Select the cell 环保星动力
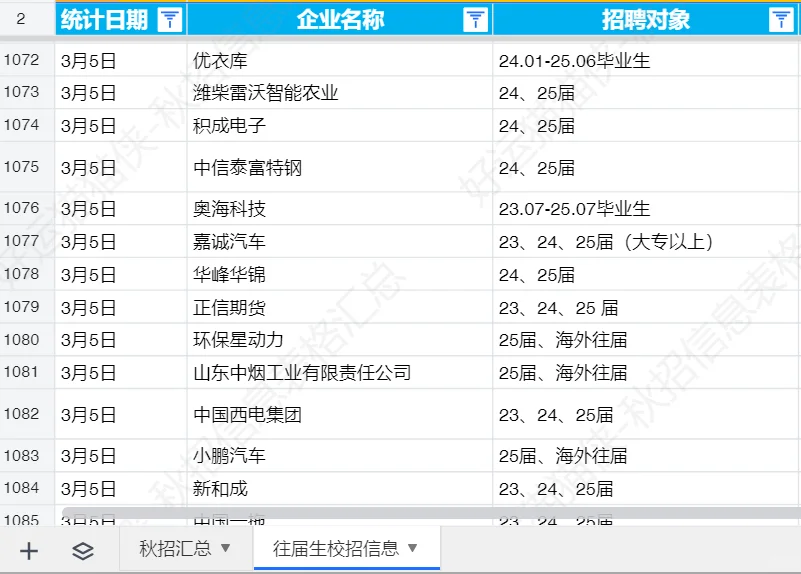Viewport: 801px width, 574px height. 340,340
